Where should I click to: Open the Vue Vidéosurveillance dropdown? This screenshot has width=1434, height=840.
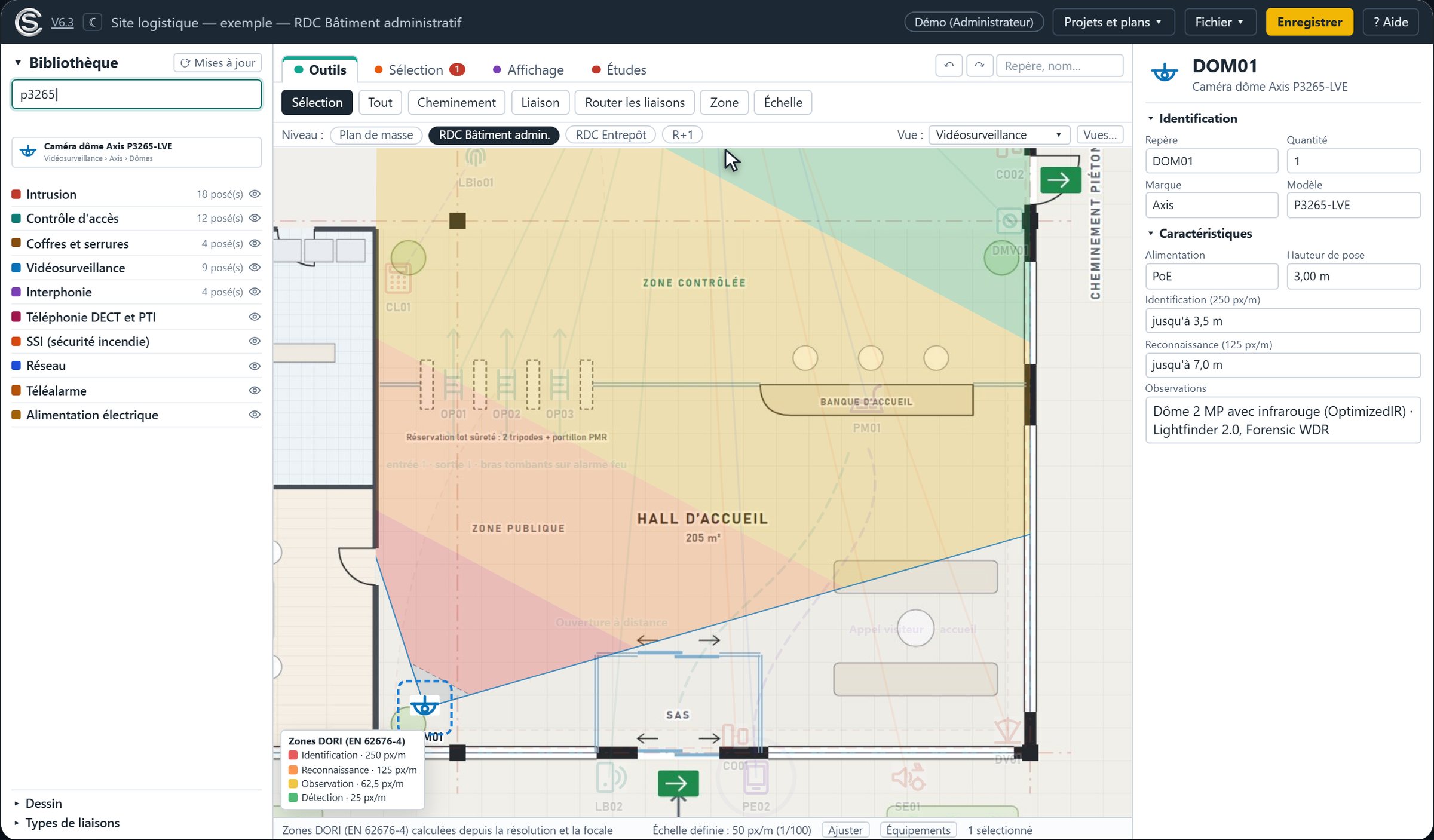[999, 135]
